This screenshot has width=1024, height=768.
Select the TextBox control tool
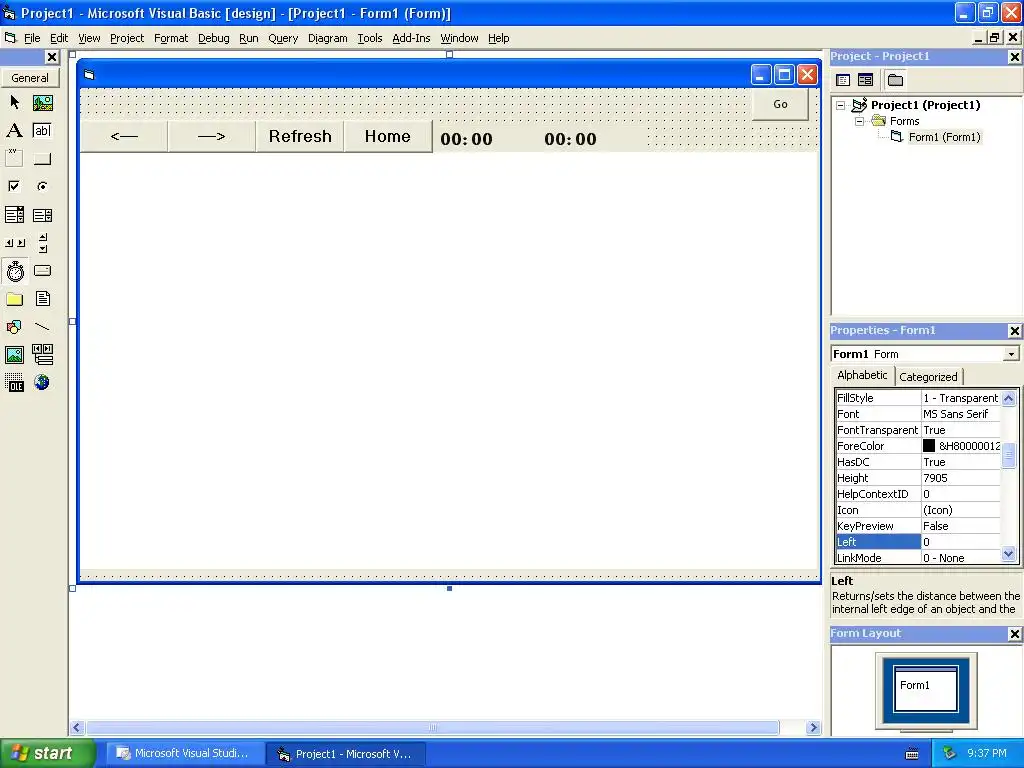[42, 131]
